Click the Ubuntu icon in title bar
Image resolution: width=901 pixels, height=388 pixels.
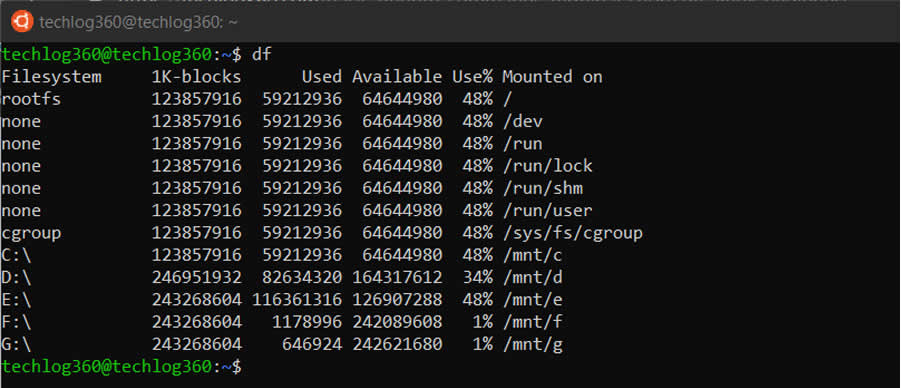(22, 22)
